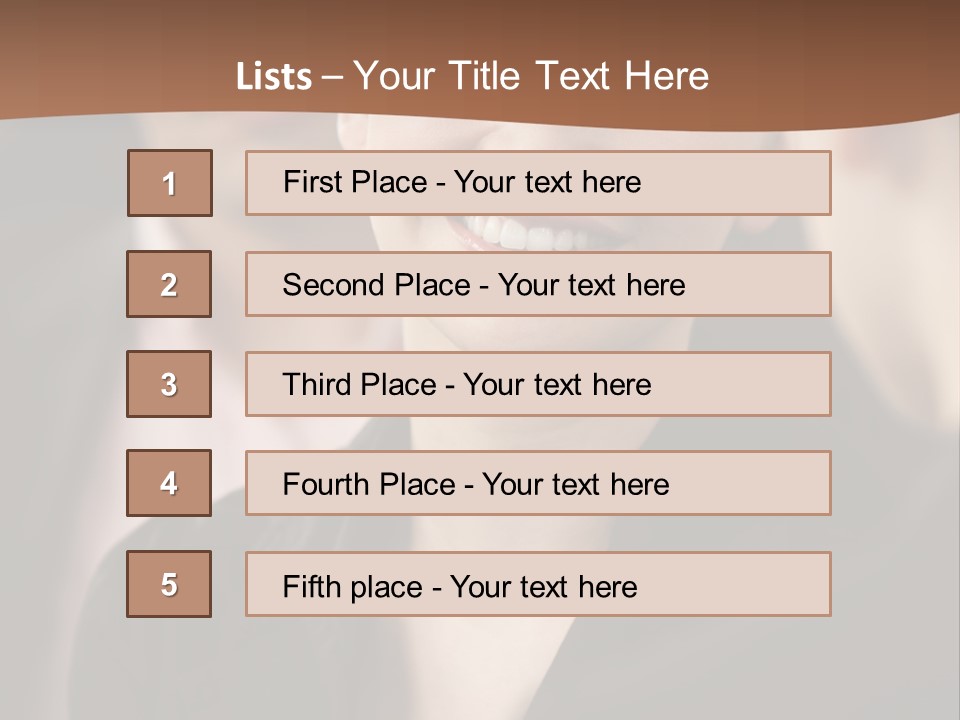Image resolution: width=960 pixels, height=720 pixels.
Task: Click the word Fourth in the list
Action: pos(325,484)
